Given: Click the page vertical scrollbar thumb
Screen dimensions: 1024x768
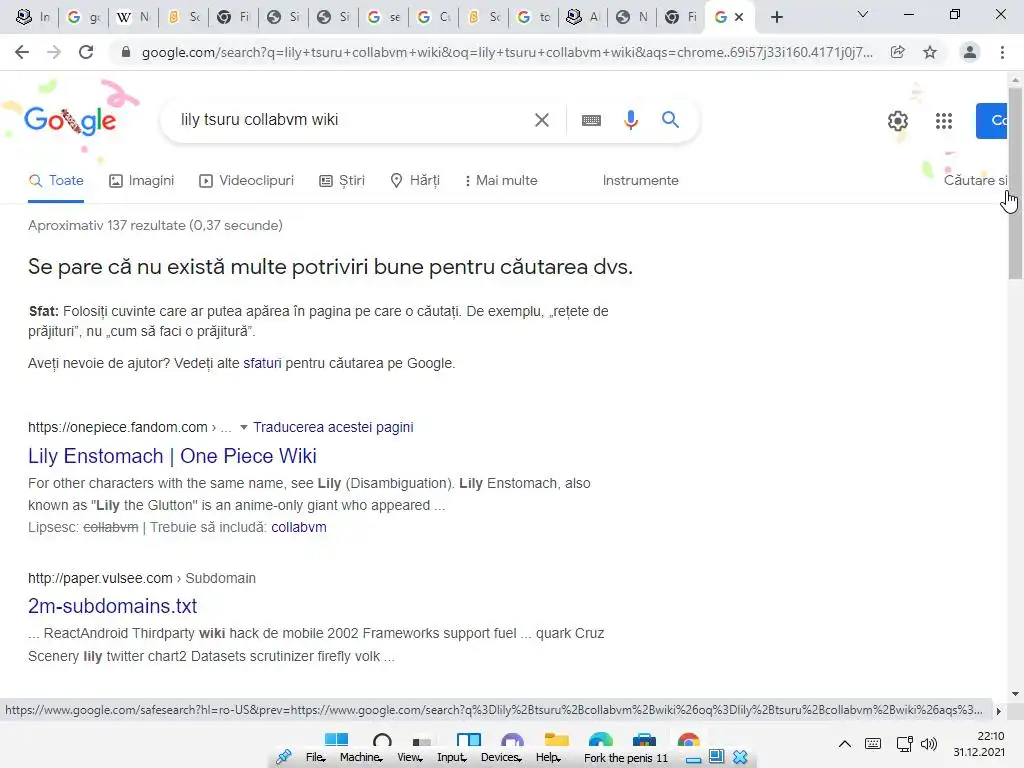Looking at the screenshot, I should pyautogui.click(x=1015, y=183).
